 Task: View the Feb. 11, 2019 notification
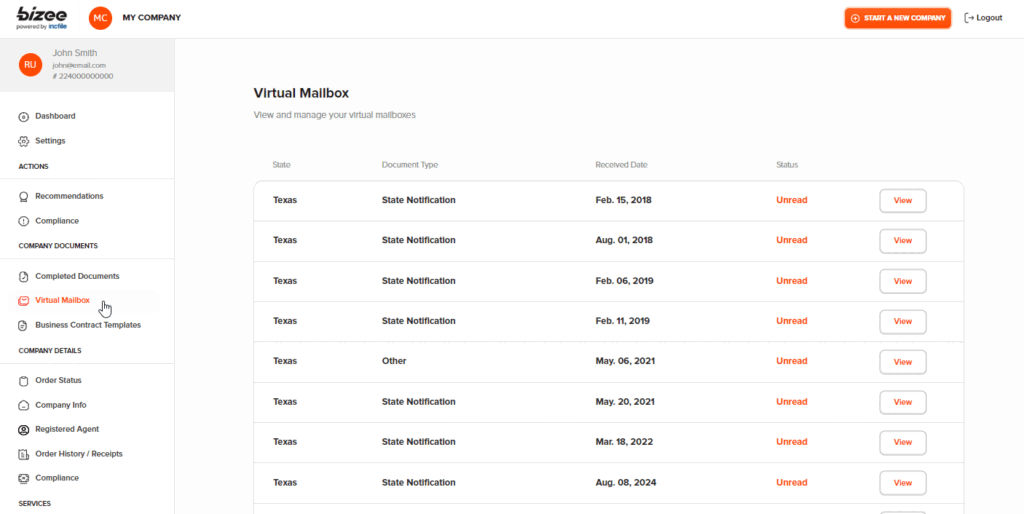(x=903, y=321)
